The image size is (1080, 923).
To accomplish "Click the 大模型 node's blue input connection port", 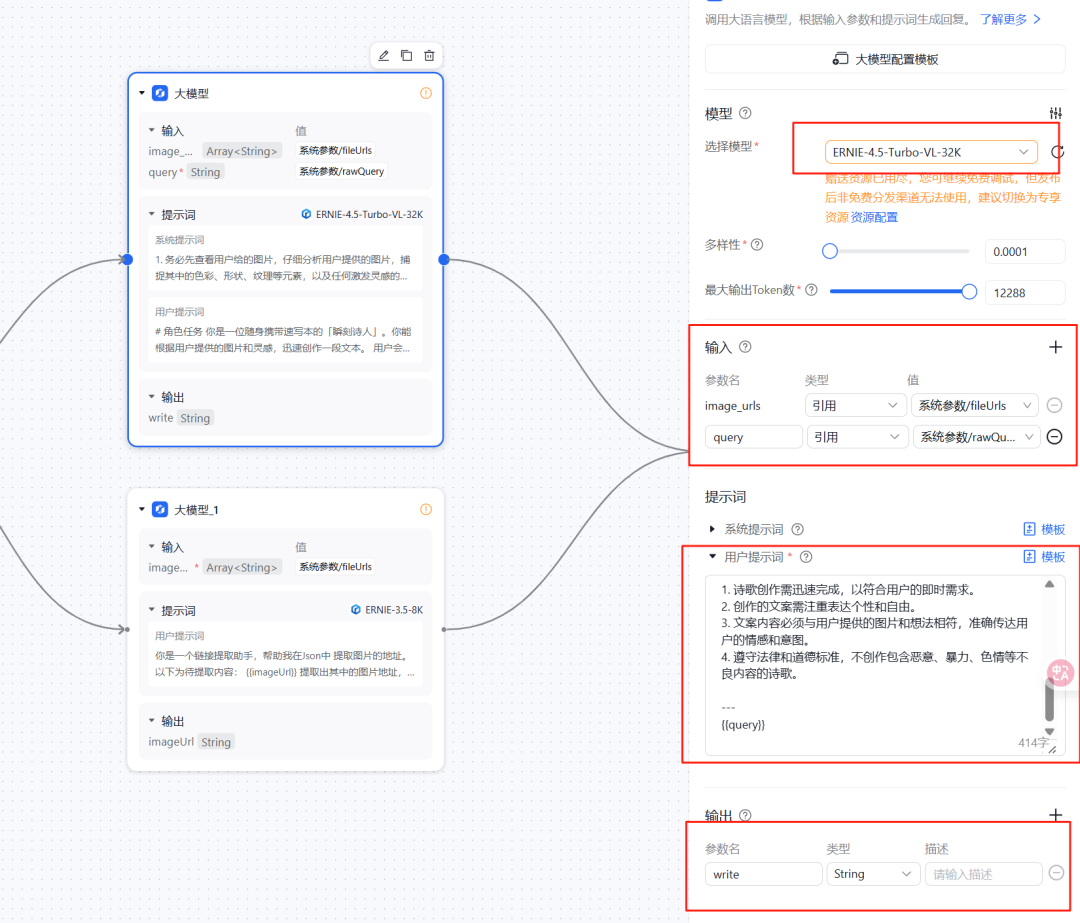I will tap(127, 260).
